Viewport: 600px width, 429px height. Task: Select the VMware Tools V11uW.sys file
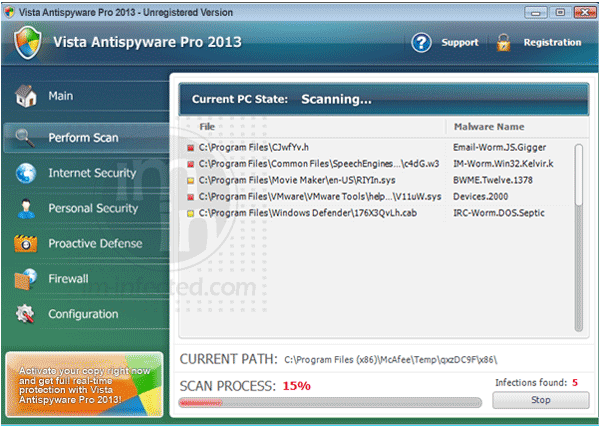pyautogui.click(x=320, y=197)
